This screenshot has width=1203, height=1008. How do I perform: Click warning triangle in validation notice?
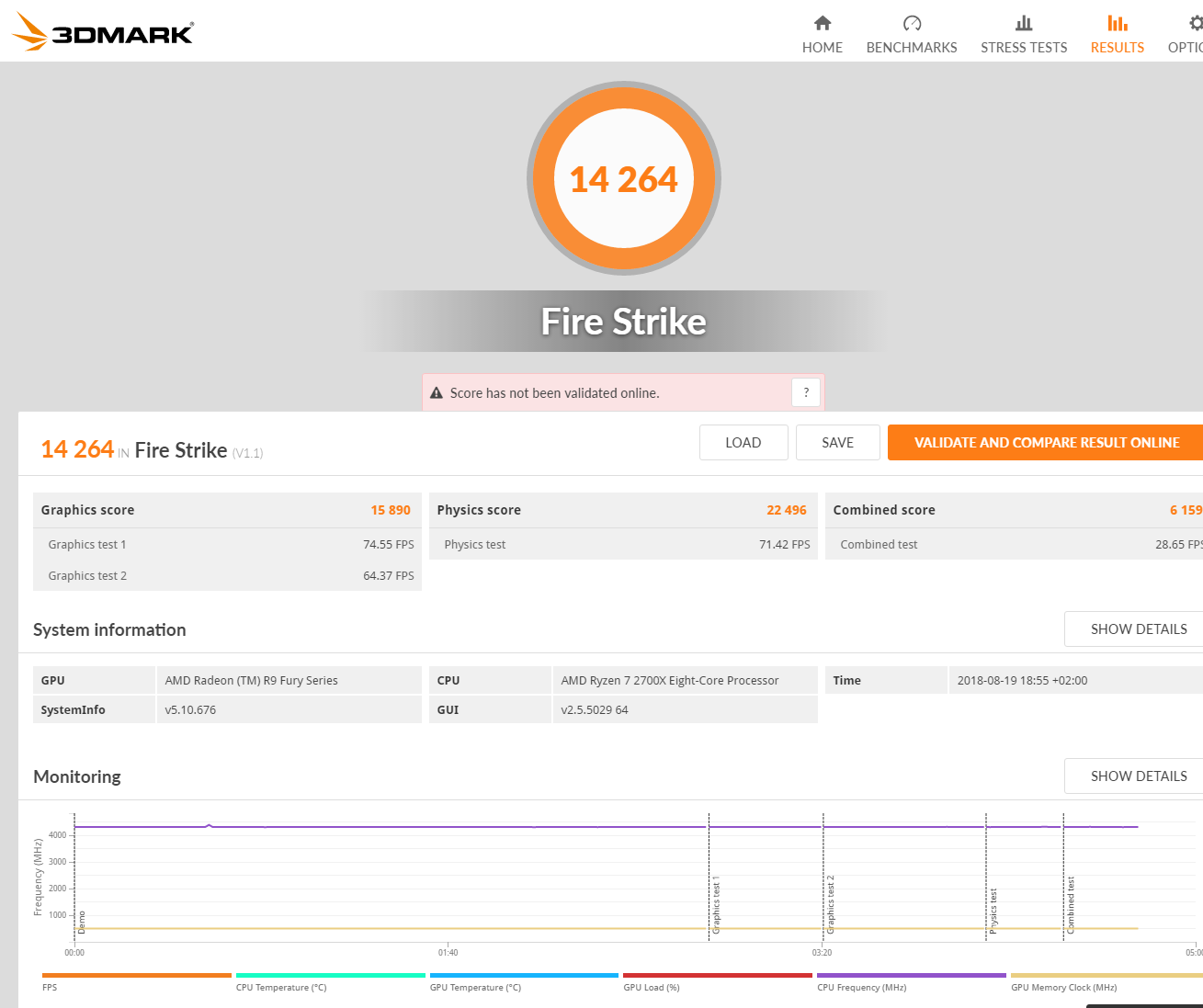(x=437, y=393)
